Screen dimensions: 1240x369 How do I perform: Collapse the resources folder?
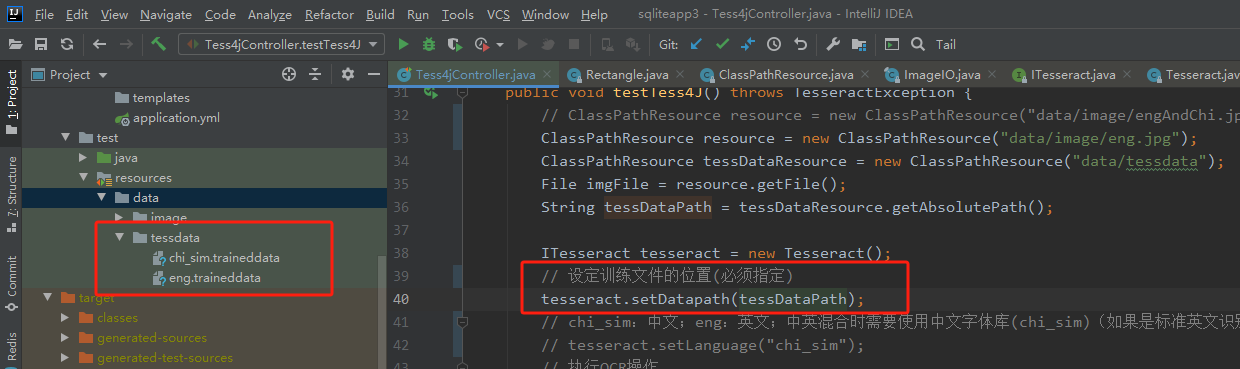coord(83,178)
